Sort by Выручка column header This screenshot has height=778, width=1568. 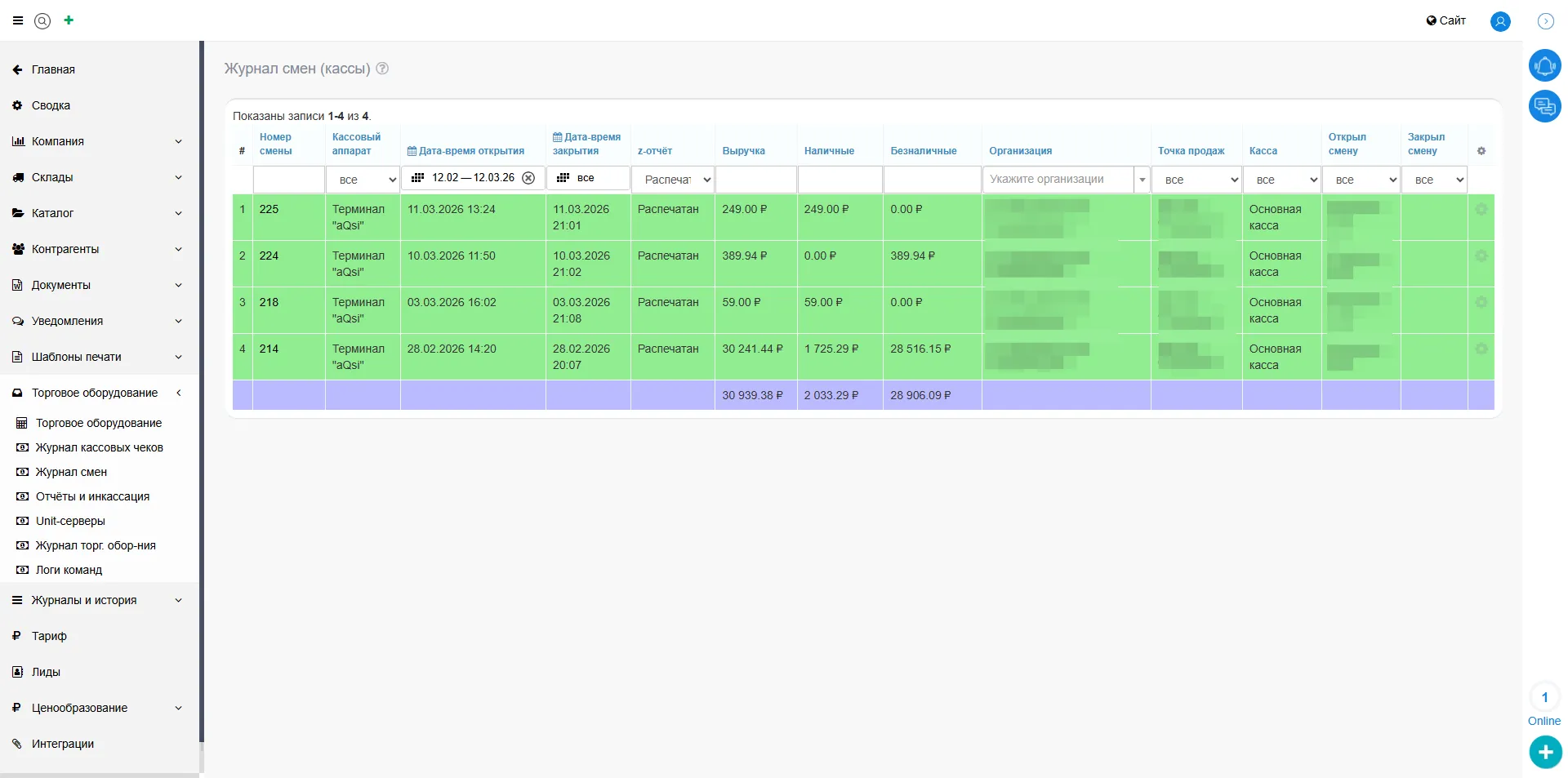coord(743,151)
